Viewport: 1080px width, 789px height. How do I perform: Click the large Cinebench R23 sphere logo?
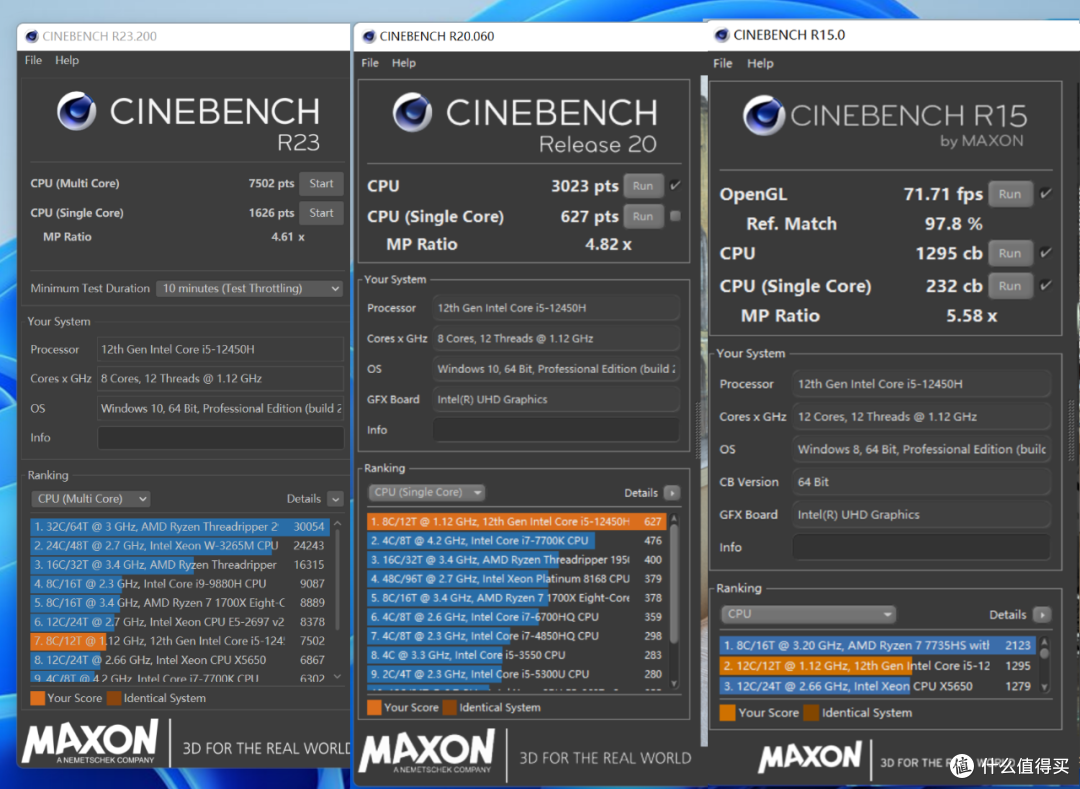[x=76, y=111]
